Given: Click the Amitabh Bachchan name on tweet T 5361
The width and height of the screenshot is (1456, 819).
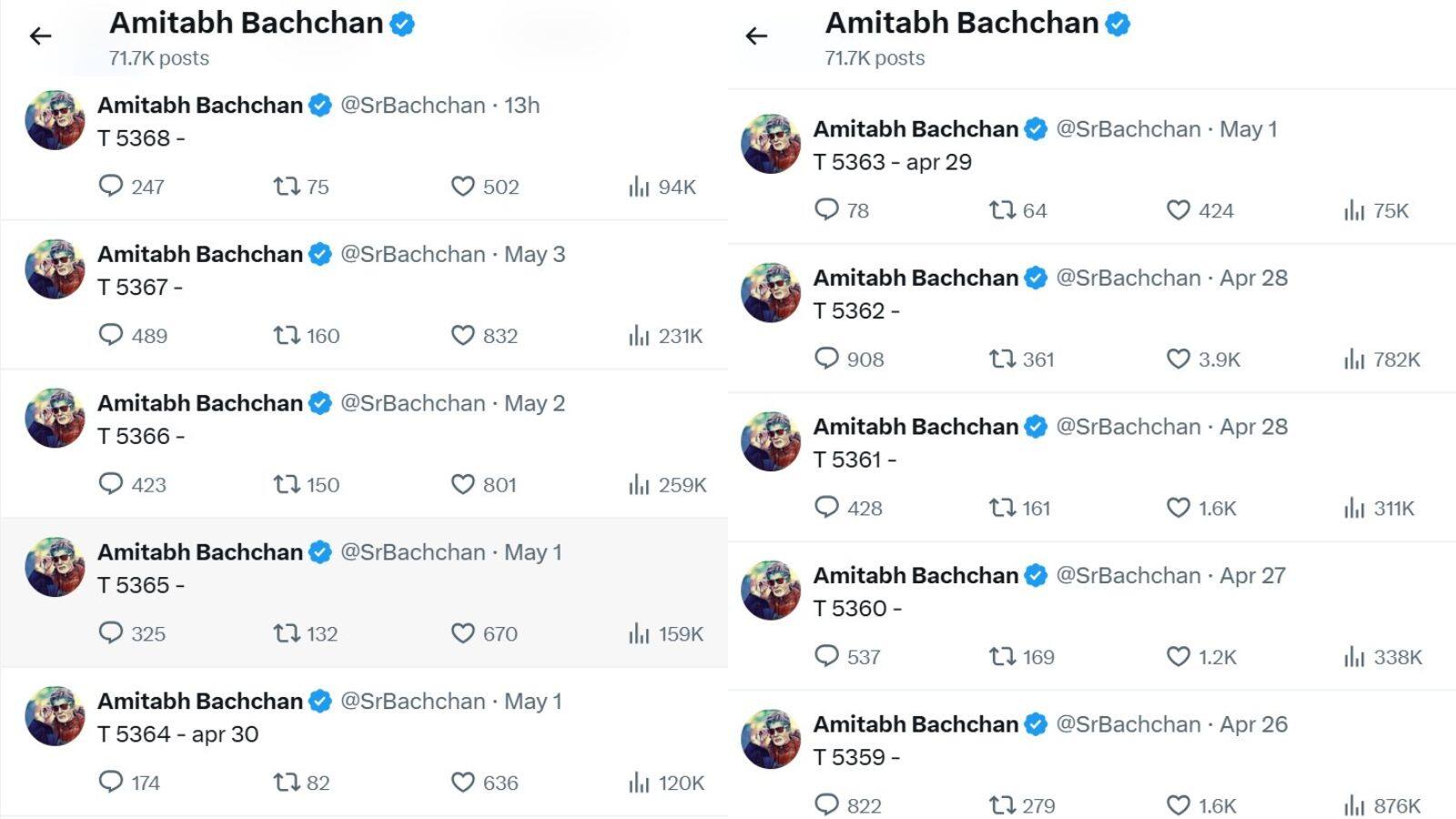Looking at the screenshot, I should [x=915, y=426].
